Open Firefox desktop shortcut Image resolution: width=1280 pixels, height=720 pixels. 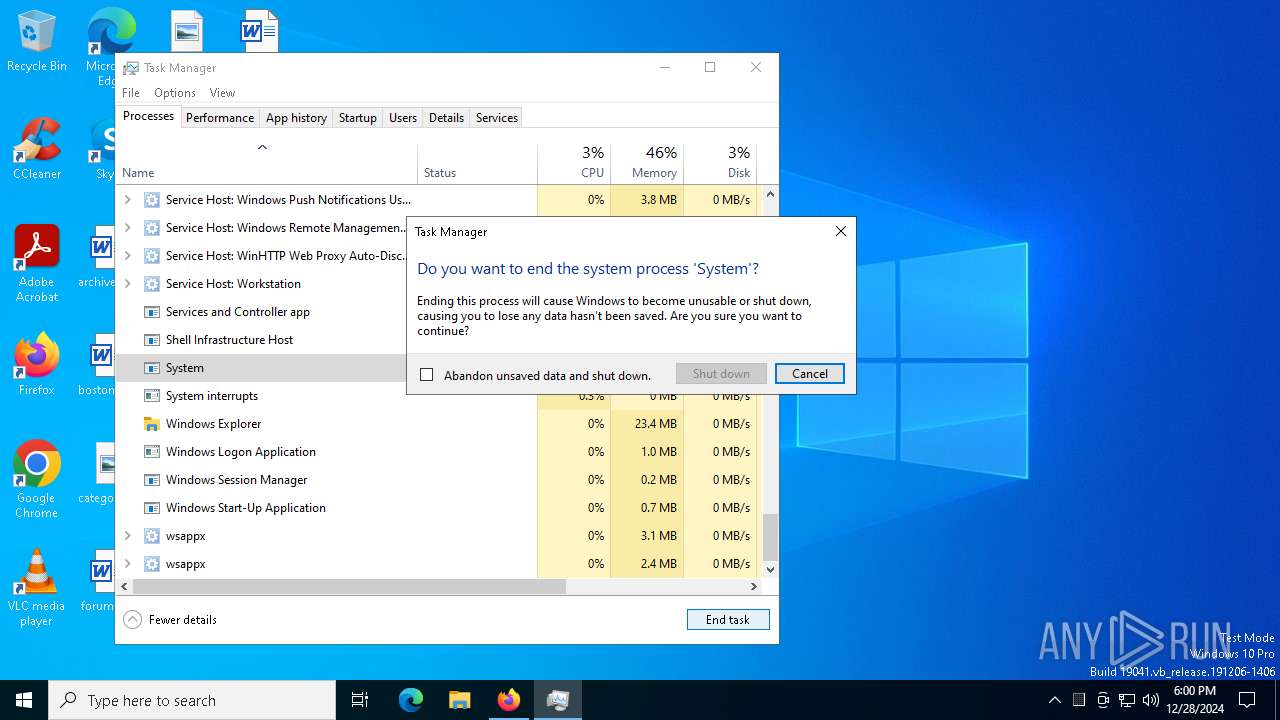[36, 366]
